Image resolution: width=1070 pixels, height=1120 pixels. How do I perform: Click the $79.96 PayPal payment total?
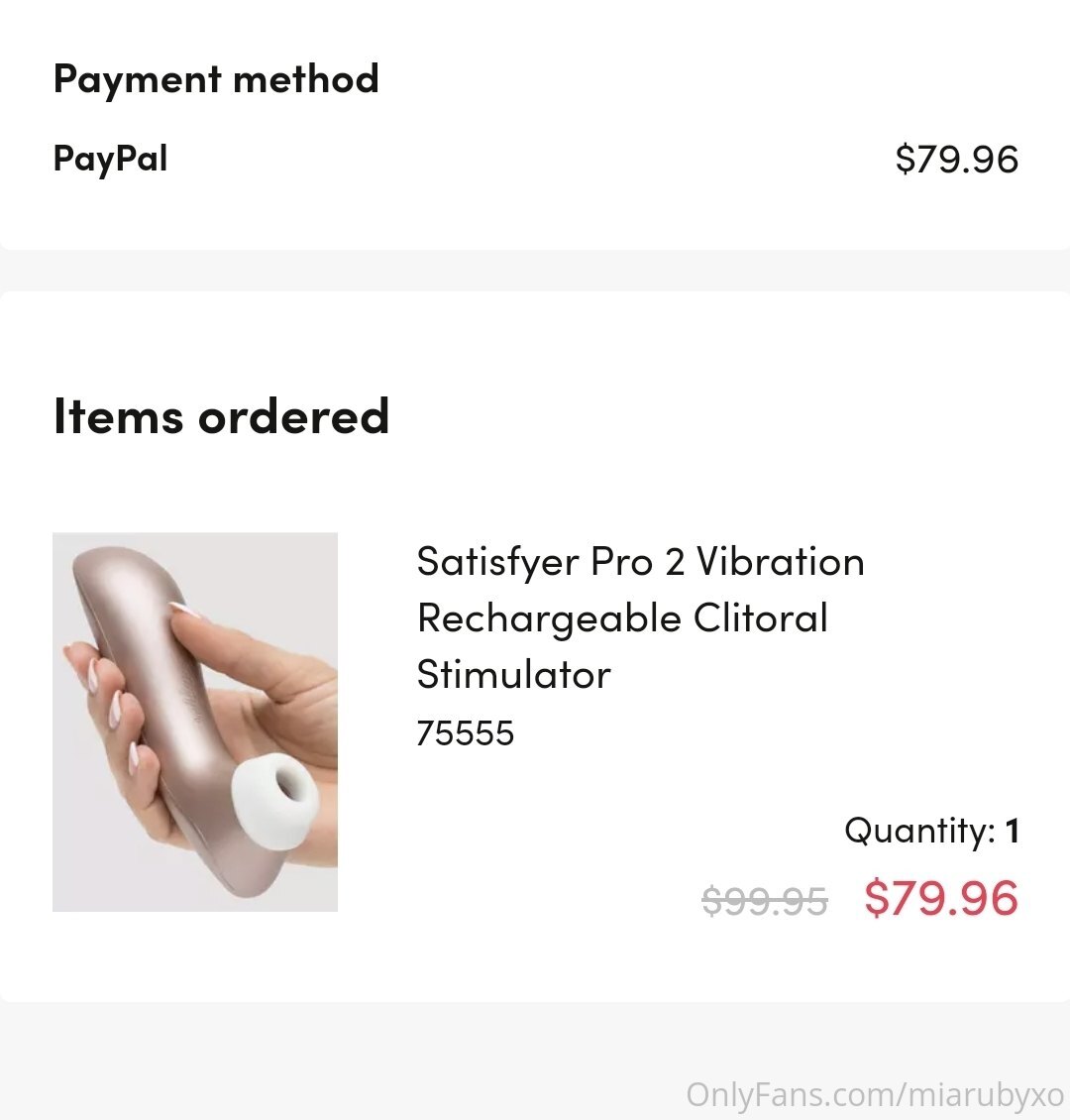pos(956,159)
